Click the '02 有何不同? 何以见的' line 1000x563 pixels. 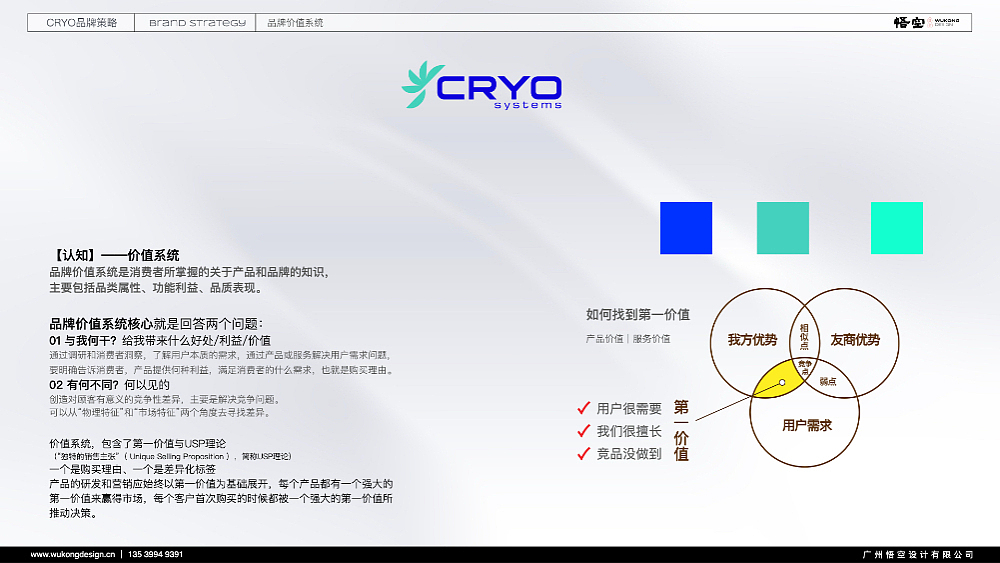click(x=109, y=384)
